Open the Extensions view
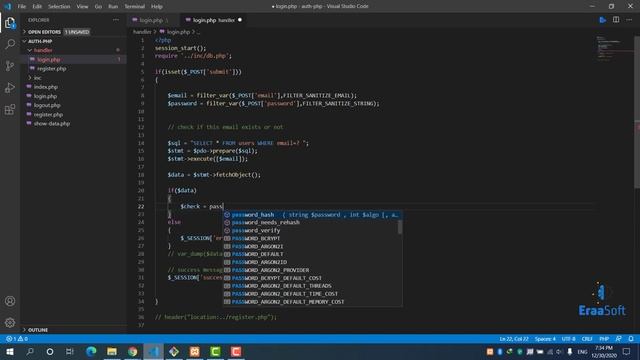This screenshot has width=640, height=360. point(10,109)
